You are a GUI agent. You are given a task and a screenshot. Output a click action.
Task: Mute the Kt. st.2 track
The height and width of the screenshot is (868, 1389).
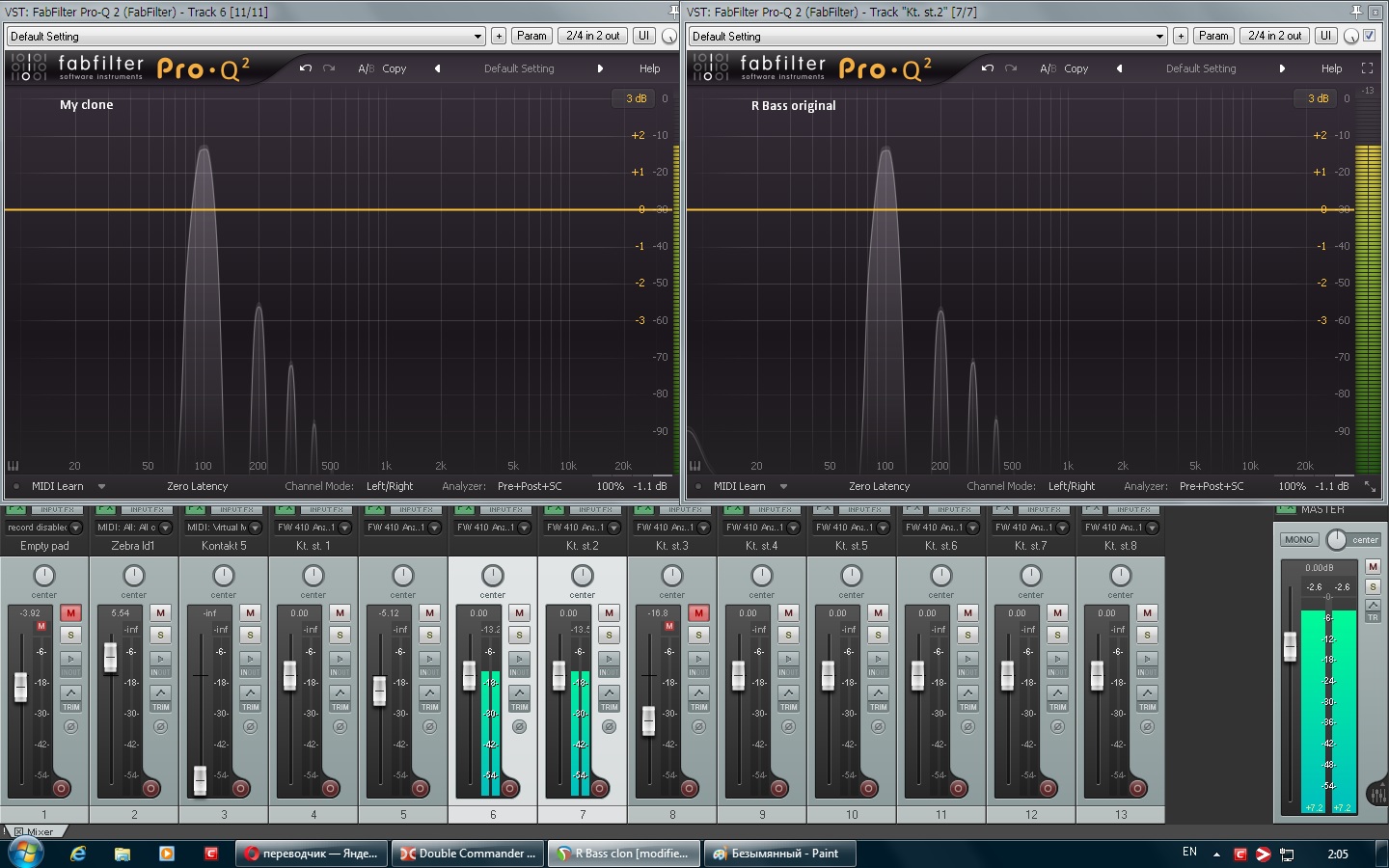tap(609, 613)
